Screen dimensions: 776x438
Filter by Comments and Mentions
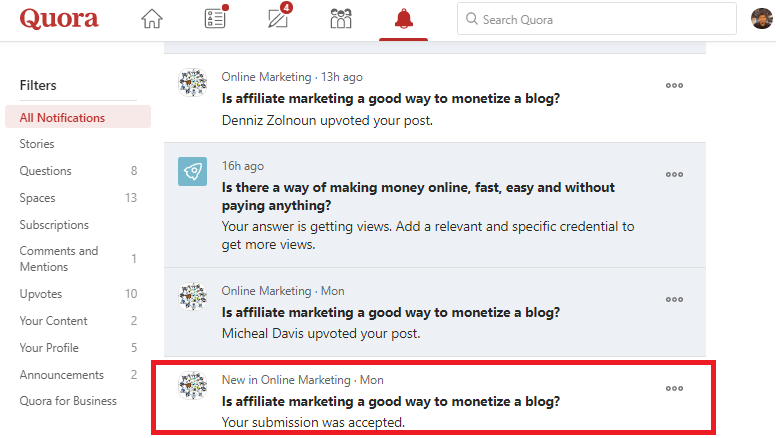(x=78, y=259)
